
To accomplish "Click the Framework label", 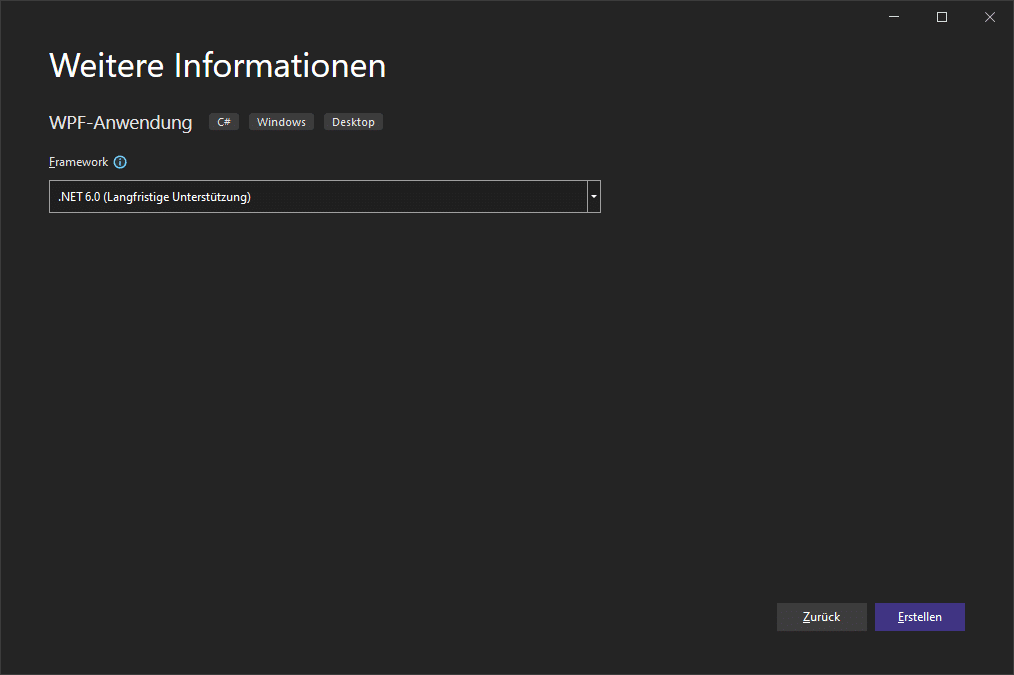I will [x=78, y=162].
